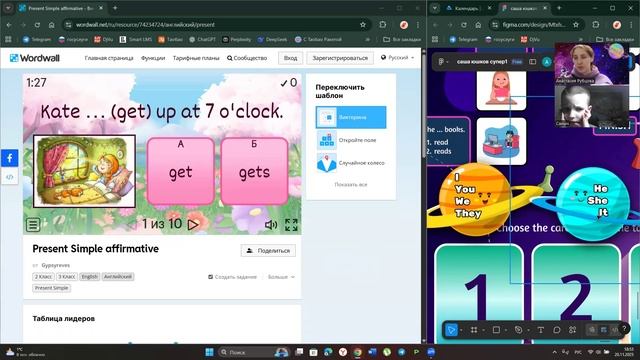Image resolution: width=640 pixels, height=360 pixels.
Task: Open "Тарифные планы" nav item
Action: pyautogui.click(x=196, y=58)
